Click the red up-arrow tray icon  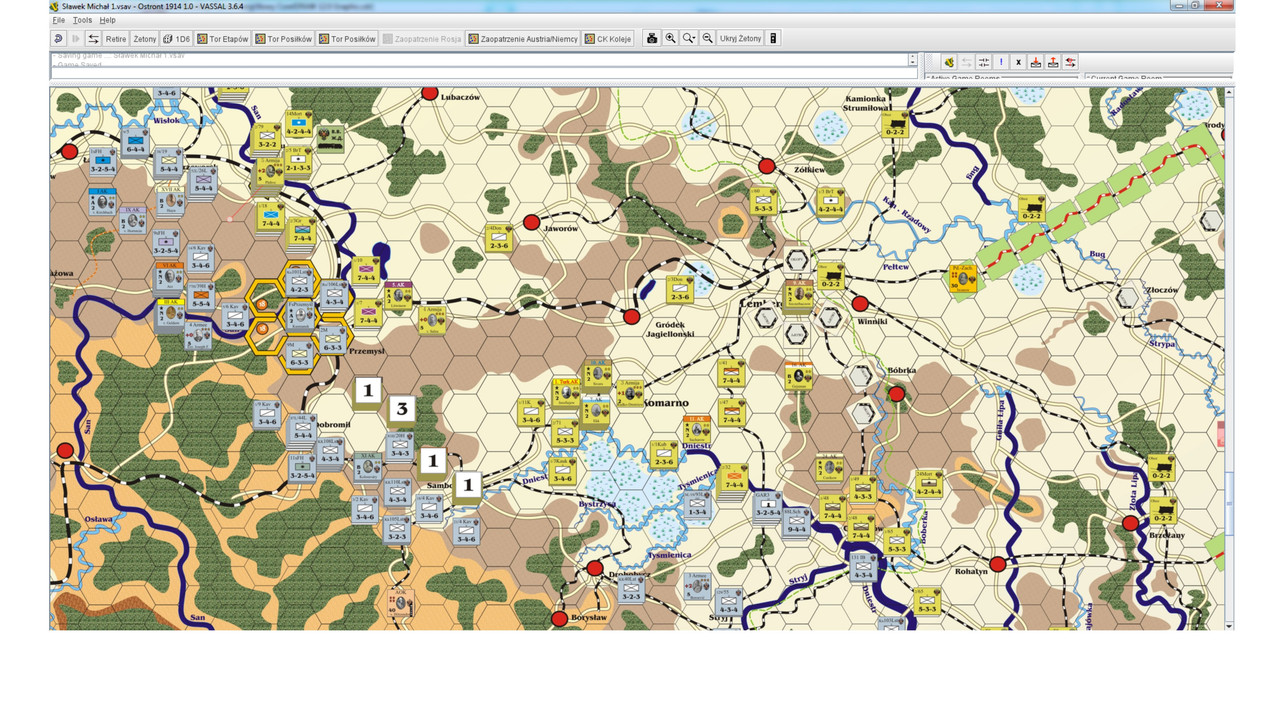(1053, 62)
